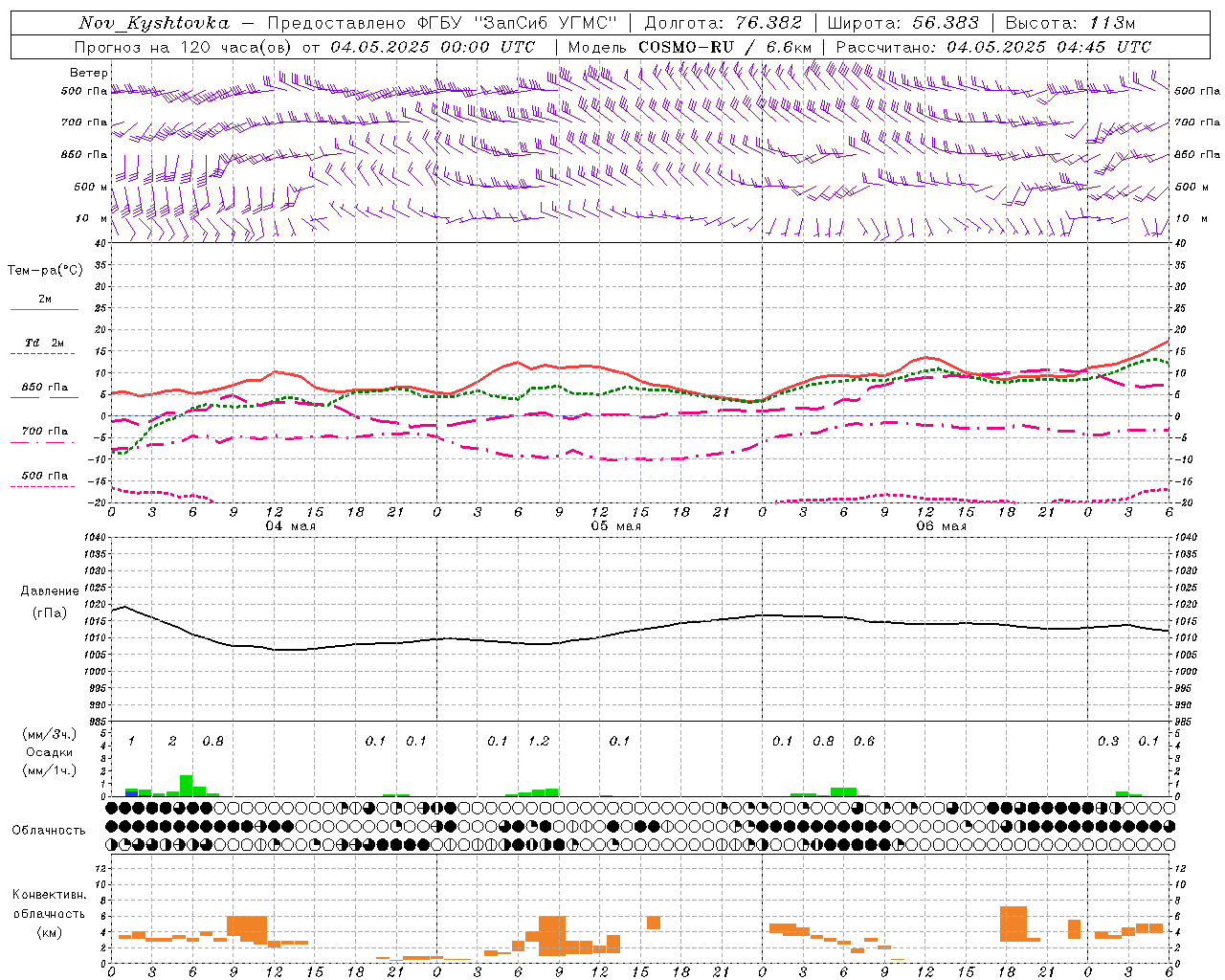Click the 06 мая date label
The height and width of the screenshot is (980, 1225).
[x=942, y=526]
